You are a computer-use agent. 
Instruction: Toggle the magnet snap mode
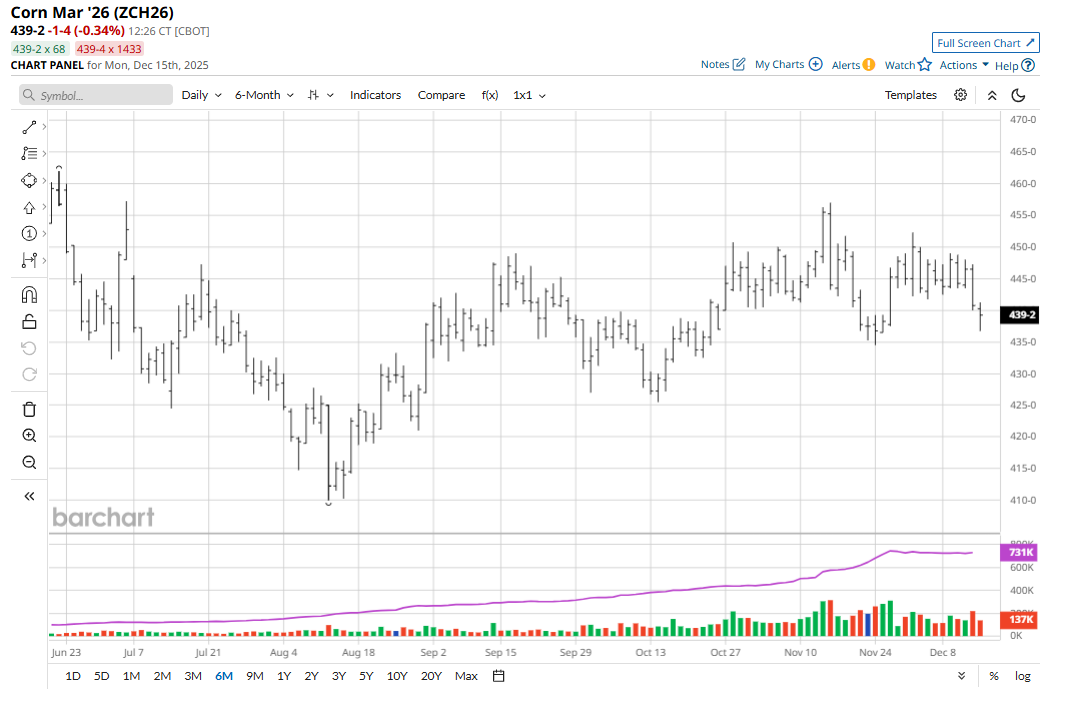pyautogui.click(x=29, y=295)
